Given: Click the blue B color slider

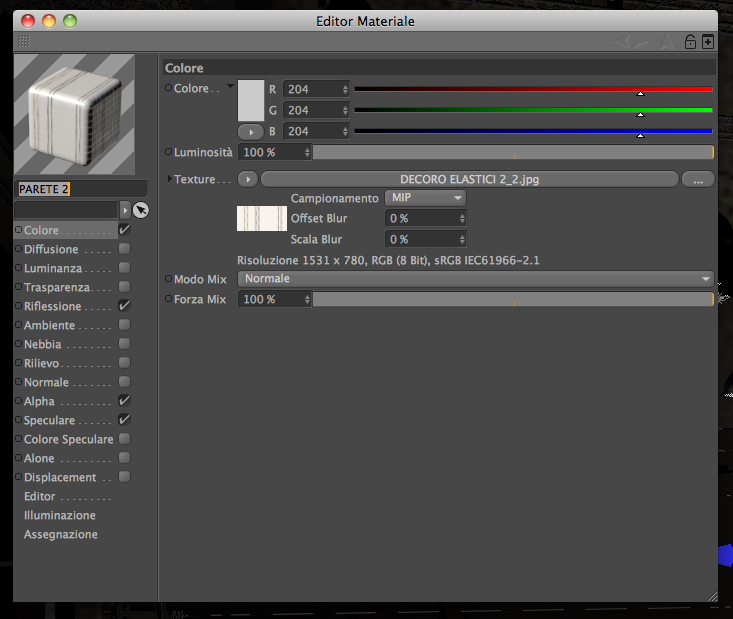Looking at the screenshot, I should [533, 131].
